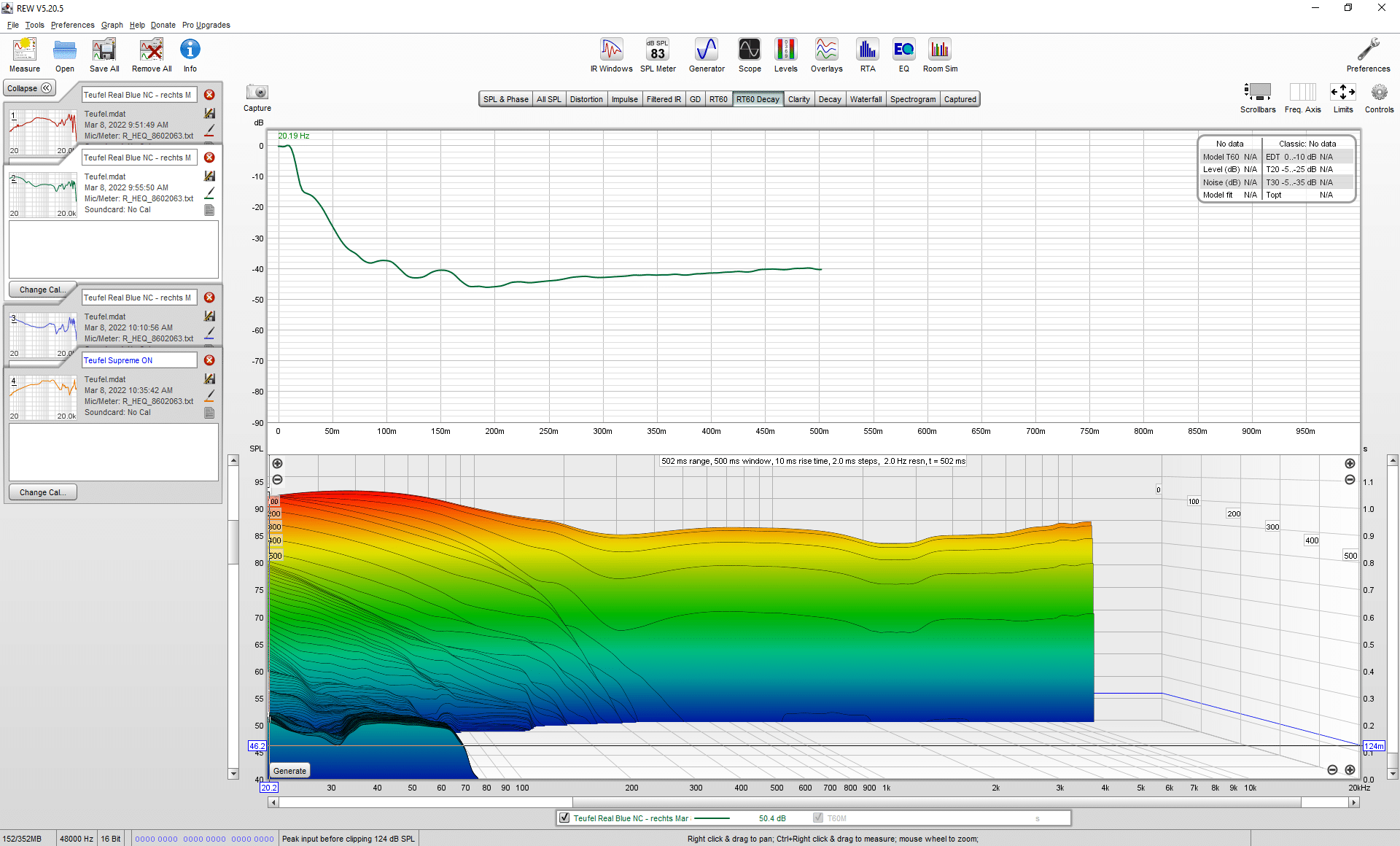Select the Spectrogram tab

(913, 99)
